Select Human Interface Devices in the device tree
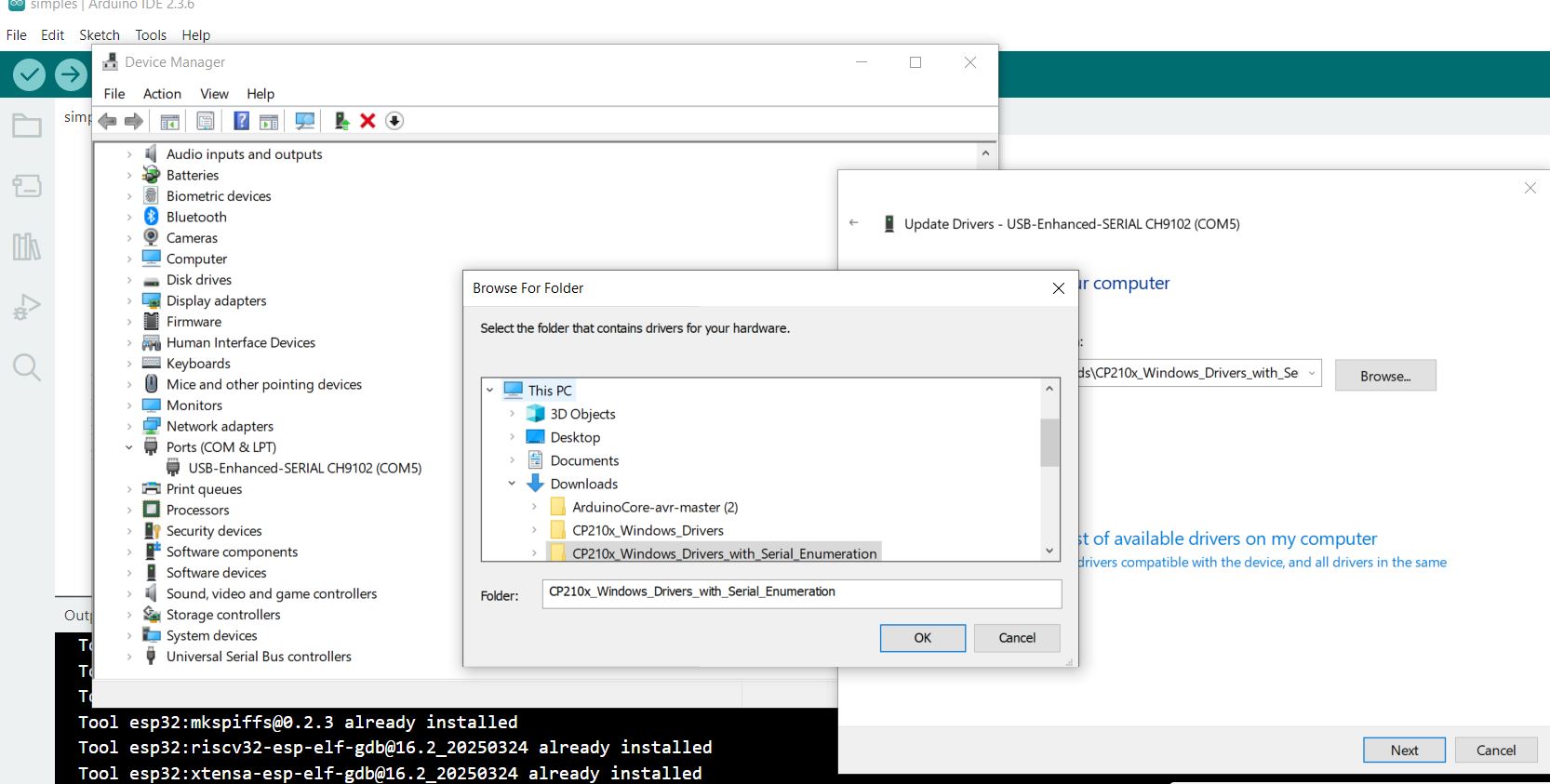This screenshot has width=1550, height=784. tap(241, 342)
